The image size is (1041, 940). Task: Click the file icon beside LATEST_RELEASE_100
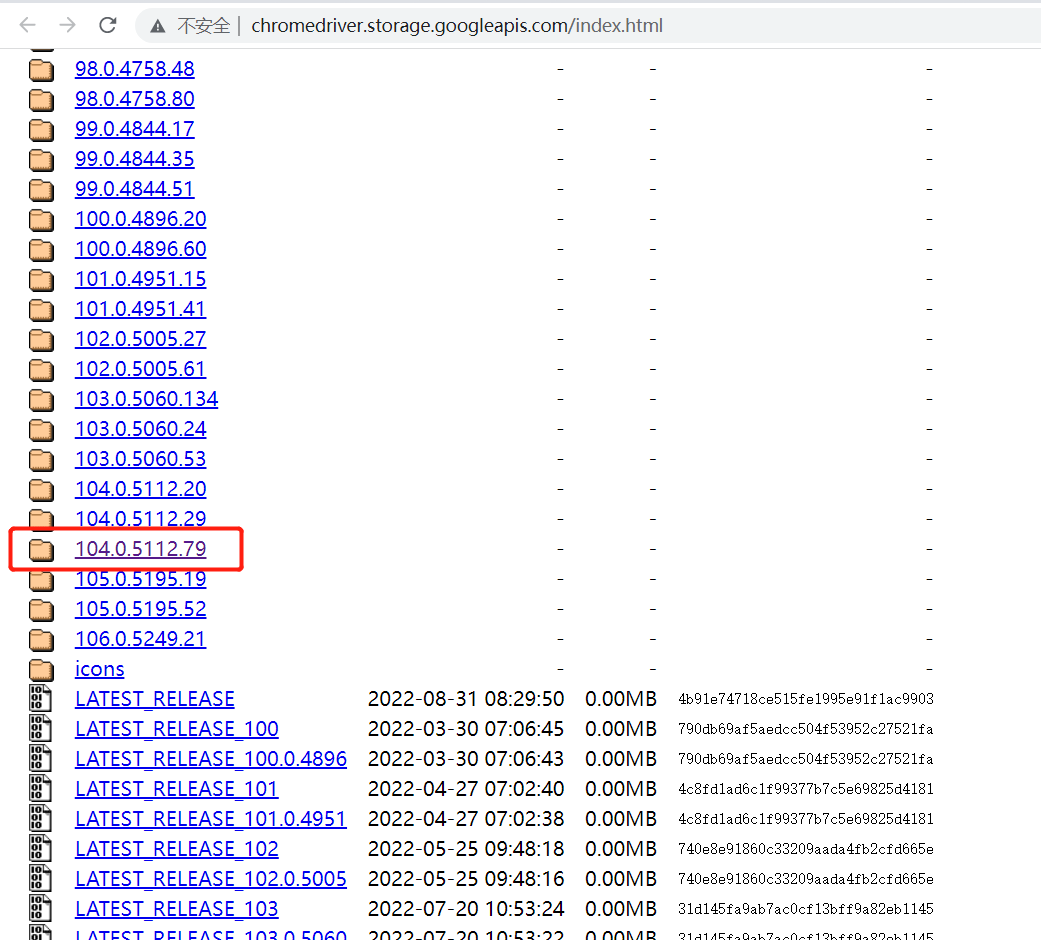pos(41,729)
